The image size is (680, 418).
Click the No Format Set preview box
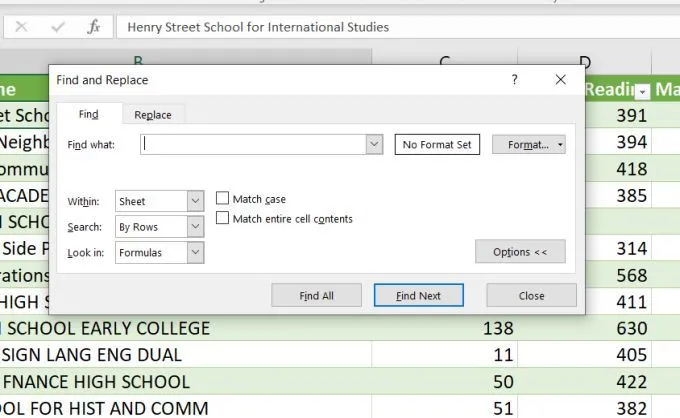pos(437,144)
